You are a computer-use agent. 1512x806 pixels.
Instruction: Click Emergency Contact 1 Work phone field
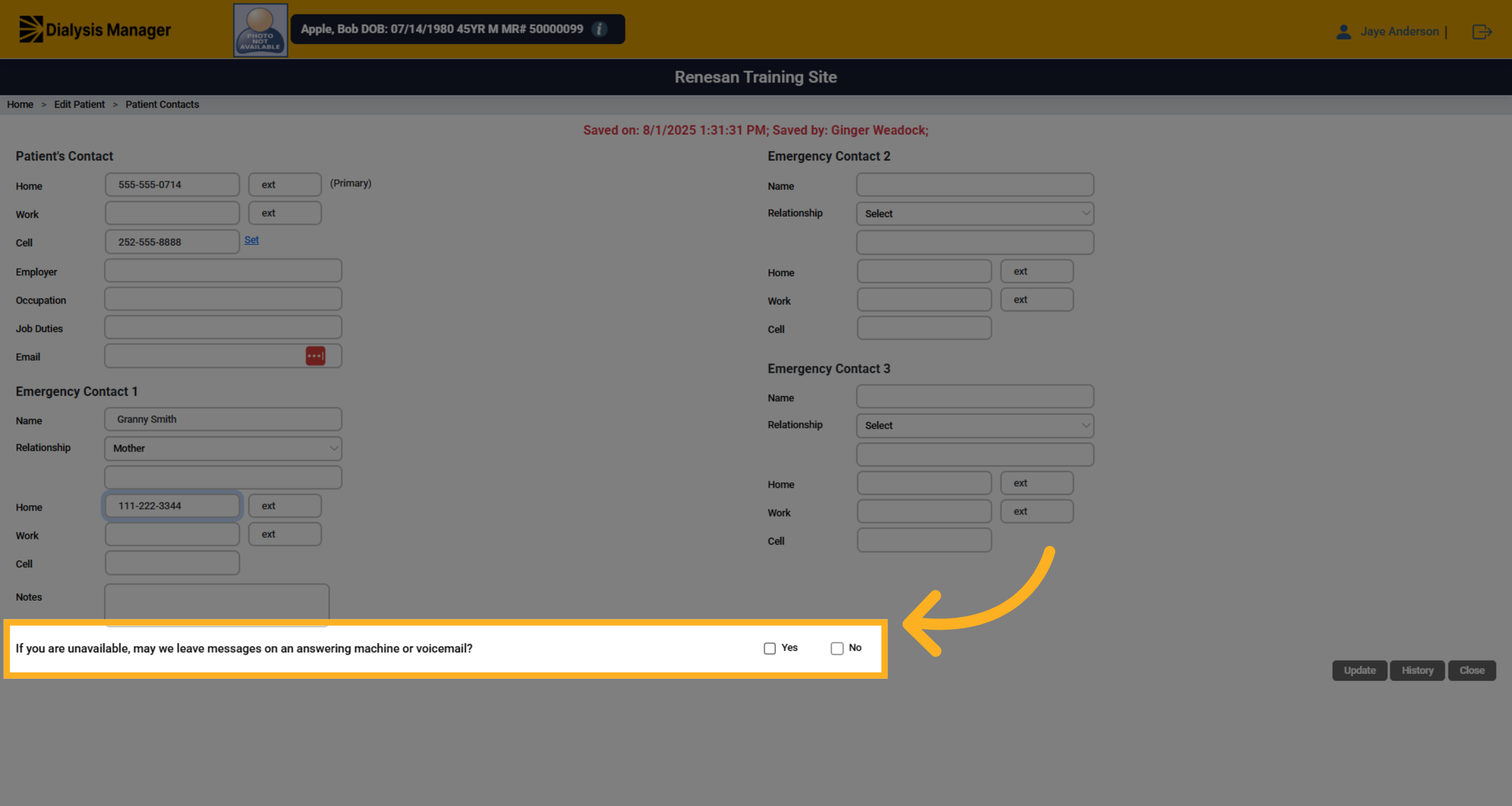[x=172, y=534]
